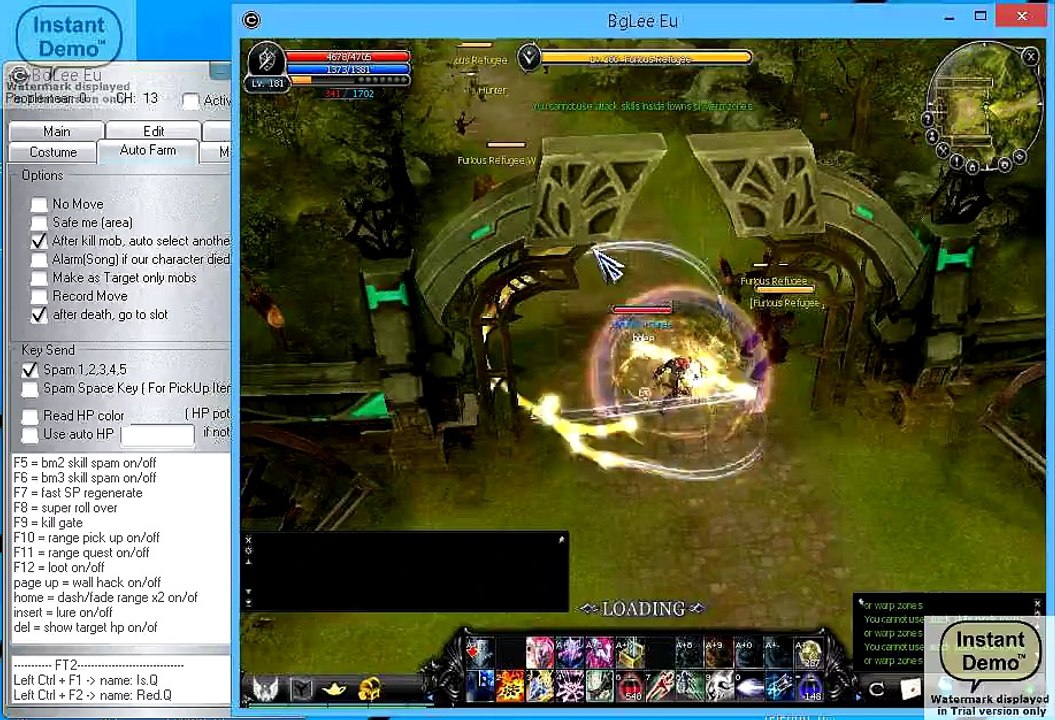The width and height of the screenshot is (1055, 720).
Task: Click the Left Ctrl + F1 name line
Action: point(85,680)
